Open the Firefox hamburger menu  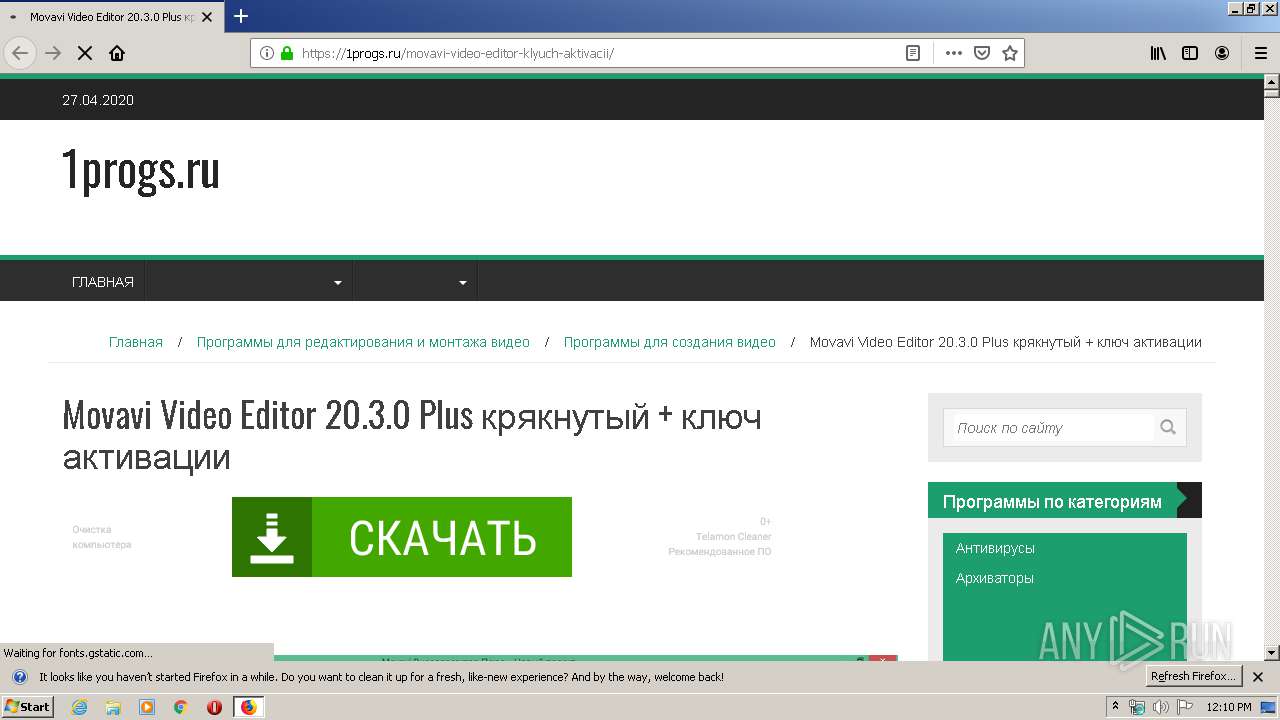pyautogui.click(x=1261, y=53)
